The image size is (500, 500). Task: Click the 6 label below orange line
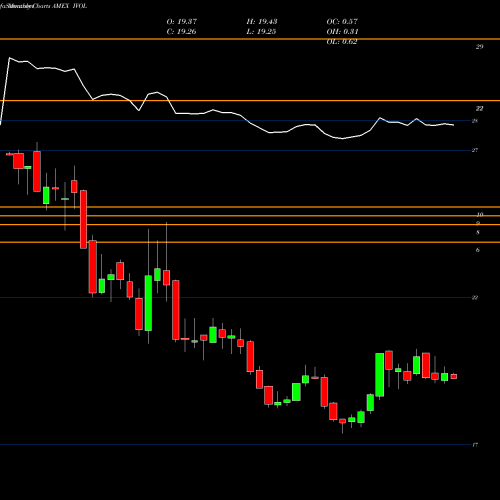tap(478, 250)
